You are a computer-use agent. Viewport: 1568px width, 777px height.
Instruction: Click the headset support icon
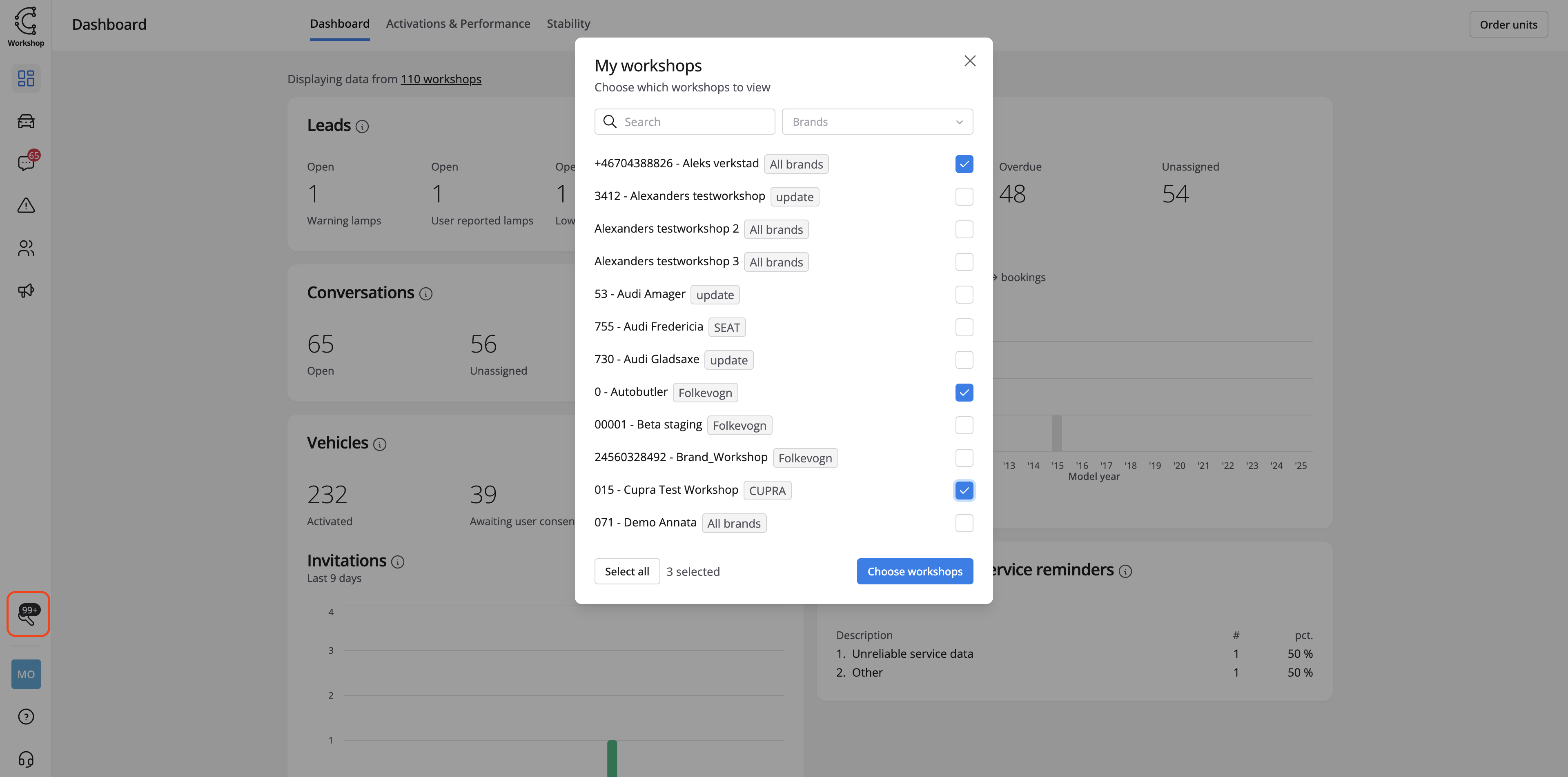26,759
